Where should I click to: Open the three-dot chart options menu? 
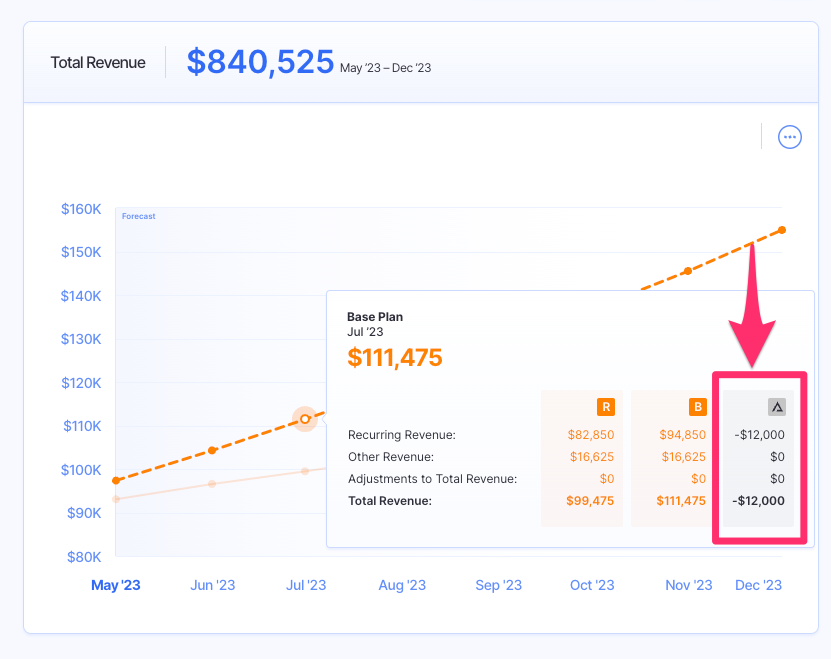(x=790, y=137)
